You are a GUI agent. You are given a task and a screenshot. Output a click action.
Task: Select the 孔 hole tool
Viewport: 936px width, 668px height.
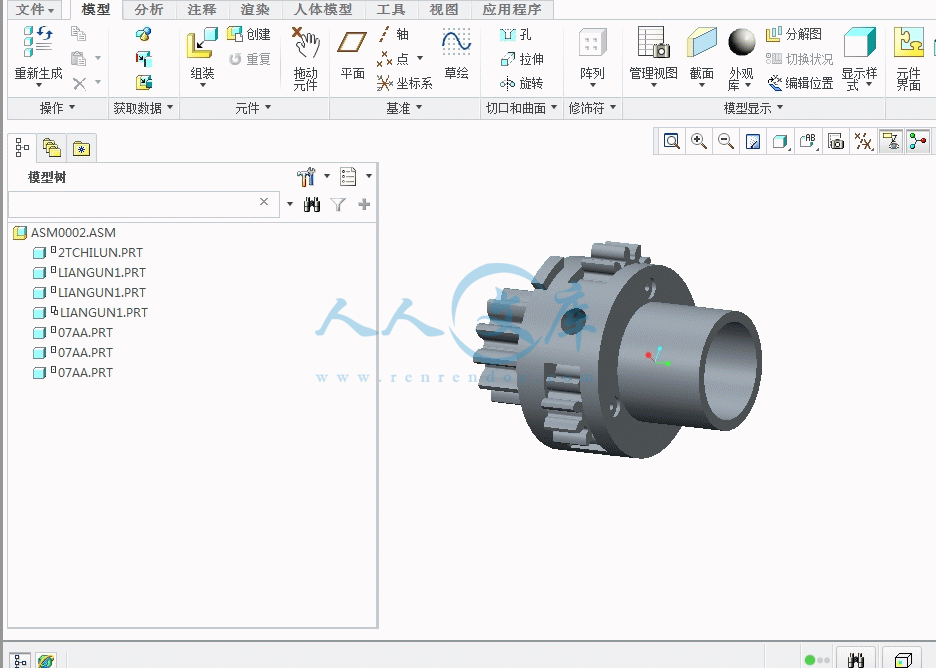coord(515,35)
